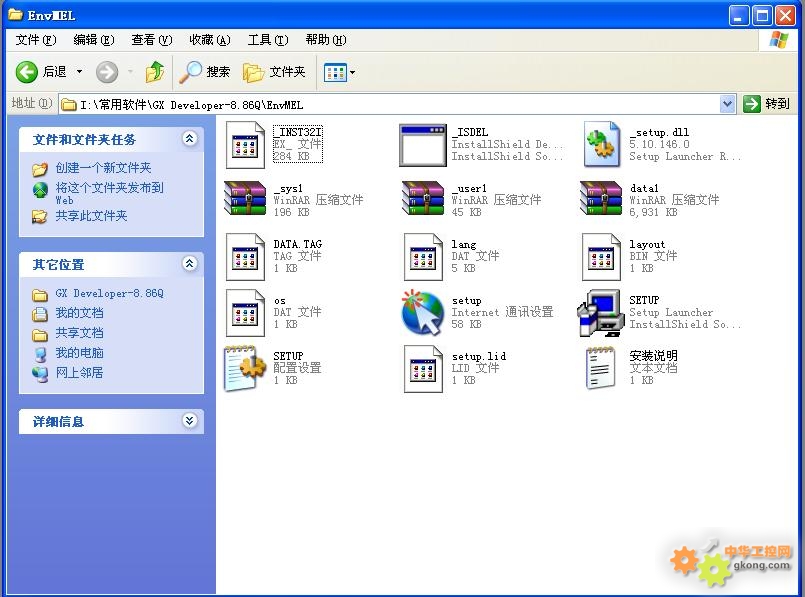Go to GX Developer-8.86Q folder link
Image resolution: width=805 pixels, height=597 pixels.
click(109, 294)
